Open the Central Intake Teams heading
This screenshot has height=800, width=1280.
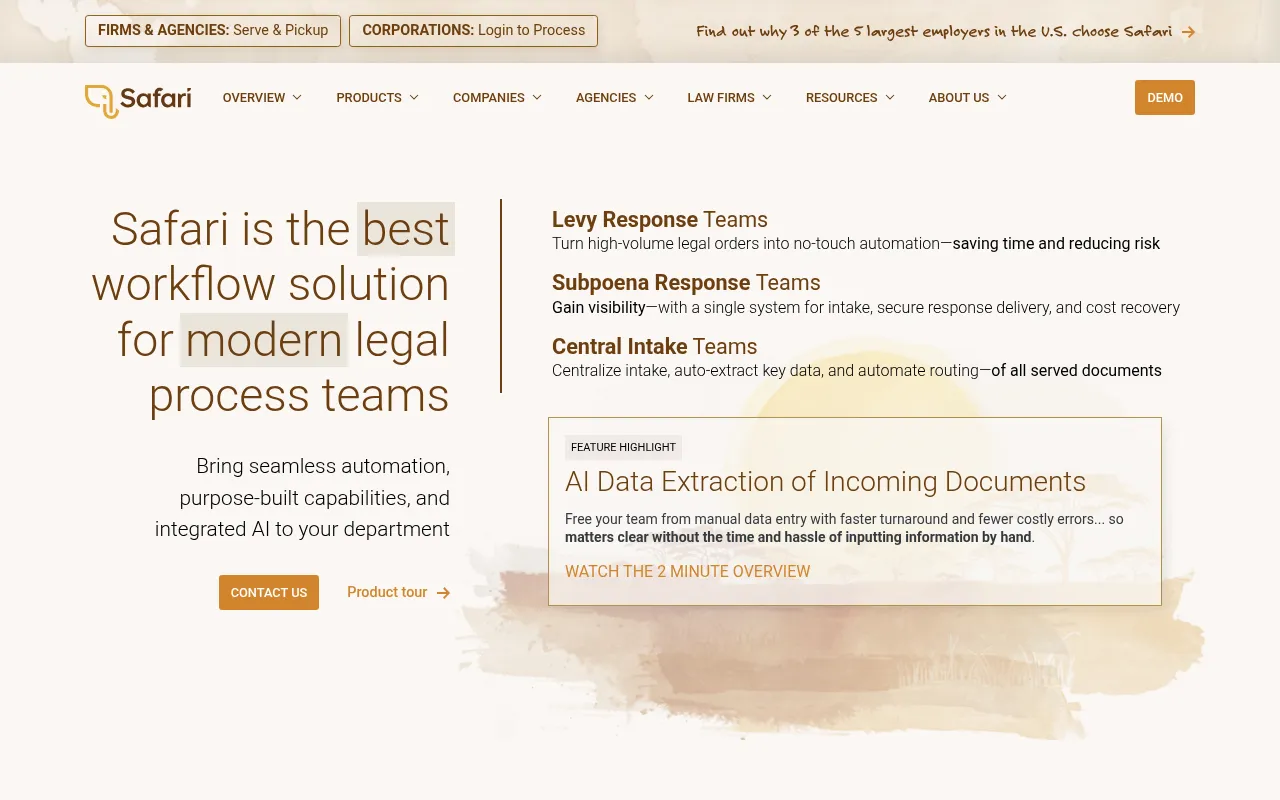click(655, 347)
